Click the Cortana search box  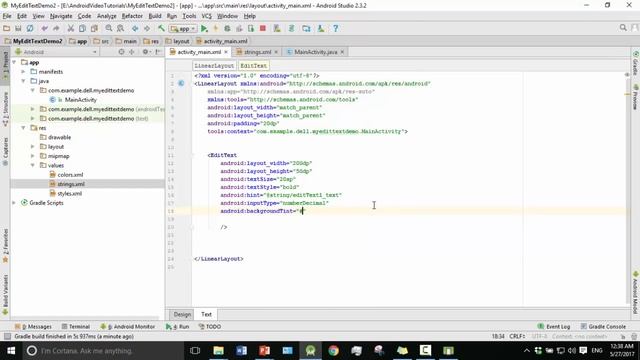tap(104, 351)
